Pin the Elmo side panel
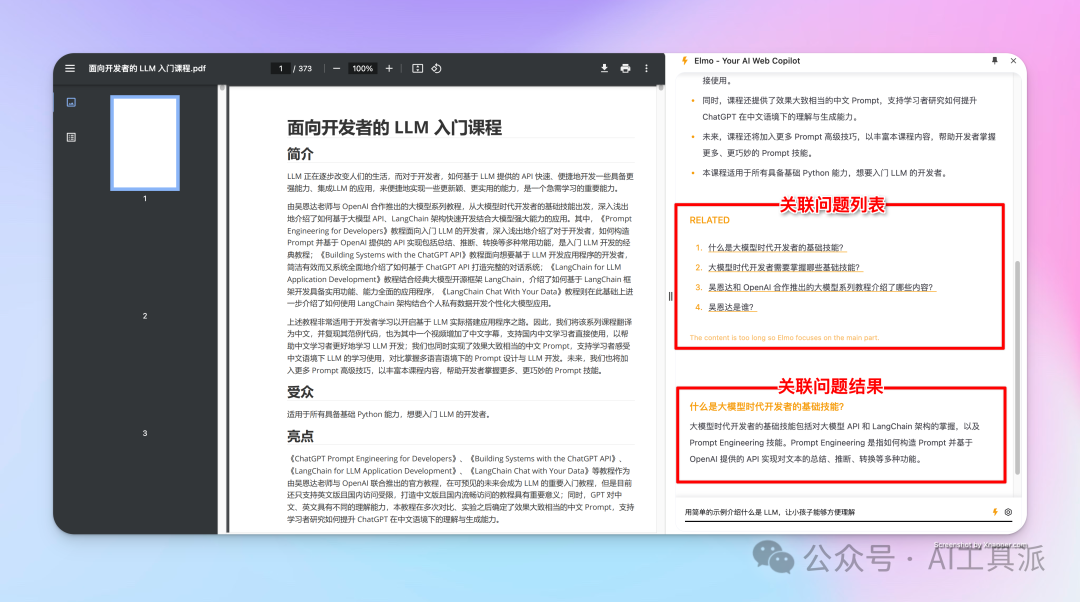The height and width of the screenshot is (602, 1080). tap(995, 61)
